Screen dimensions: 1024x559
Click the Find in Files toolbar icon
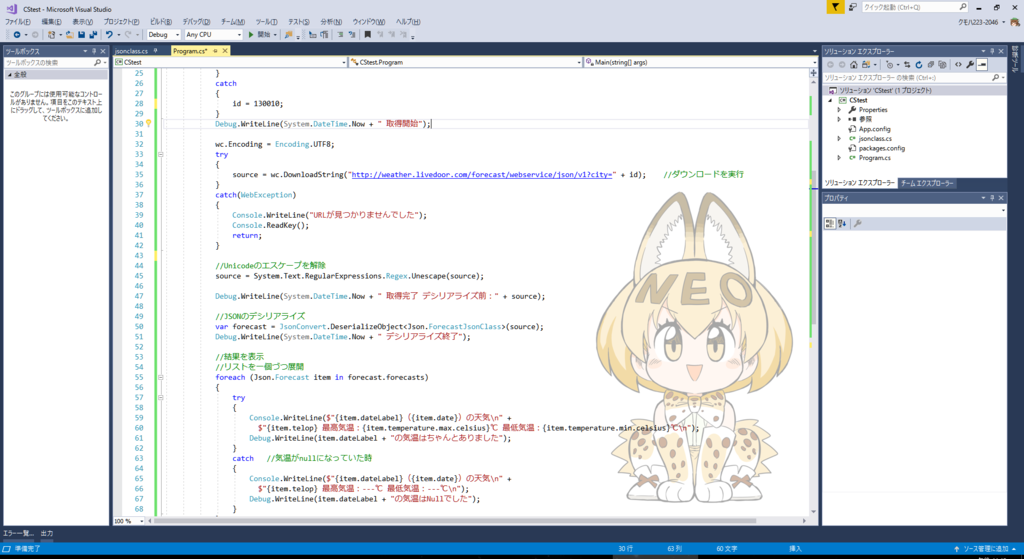click(x=288, y=35)
